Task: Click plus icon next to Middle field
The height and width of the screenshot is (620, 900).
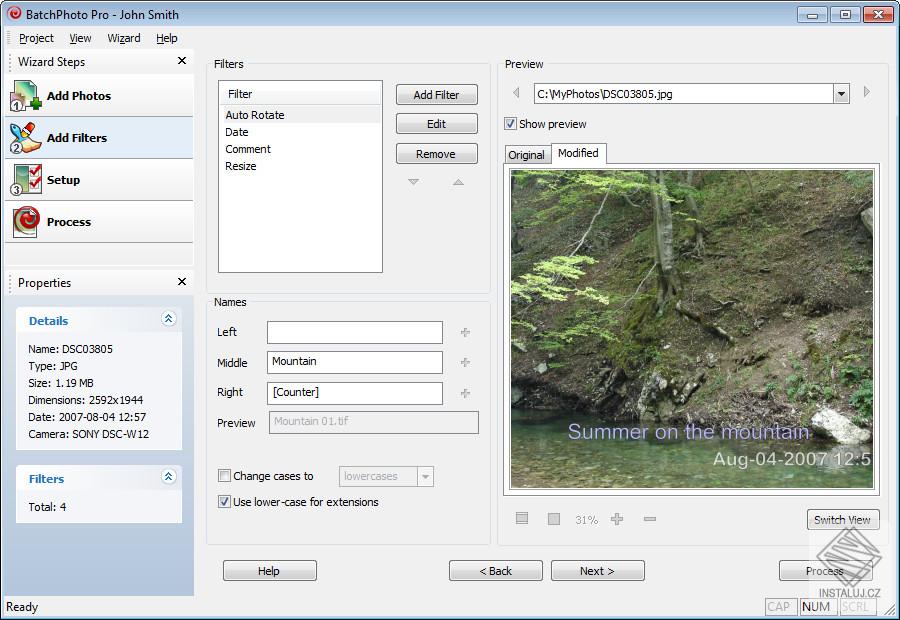Action: [465, 362]
